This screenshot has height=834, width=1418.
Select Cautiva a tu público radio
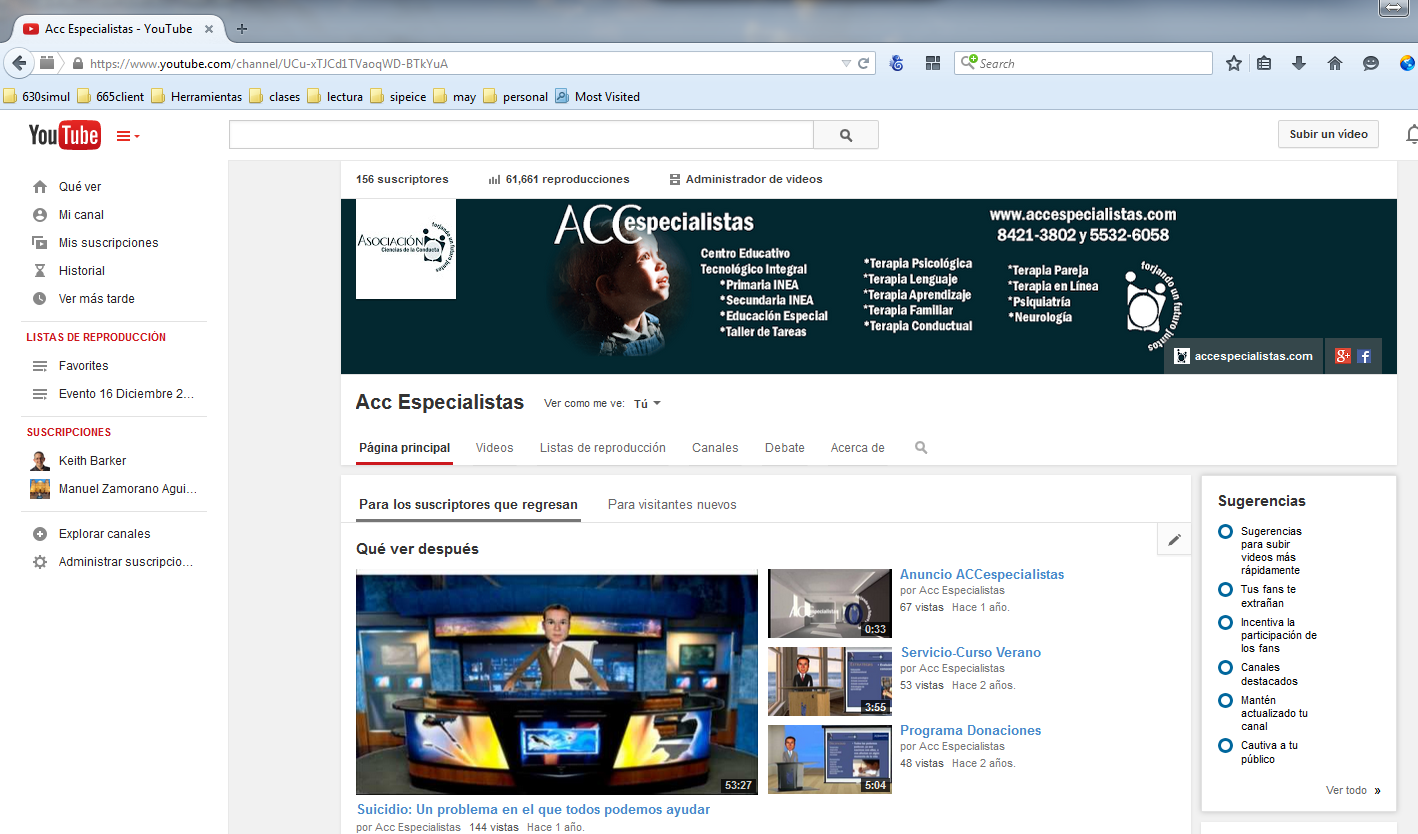click(x=1225, y=746)
